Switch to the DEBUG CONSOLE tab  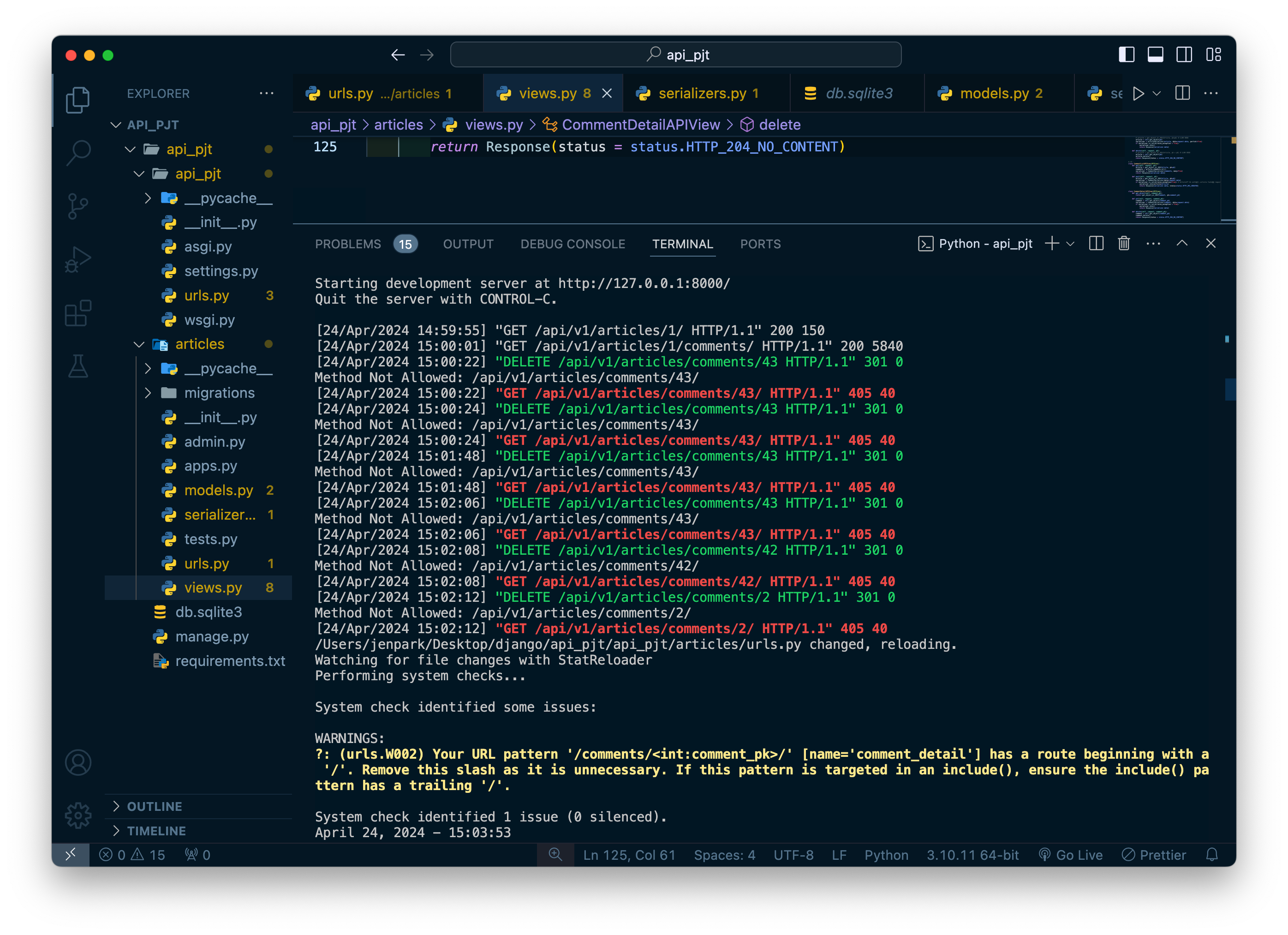pyautogui.click(x=572, y=244)
